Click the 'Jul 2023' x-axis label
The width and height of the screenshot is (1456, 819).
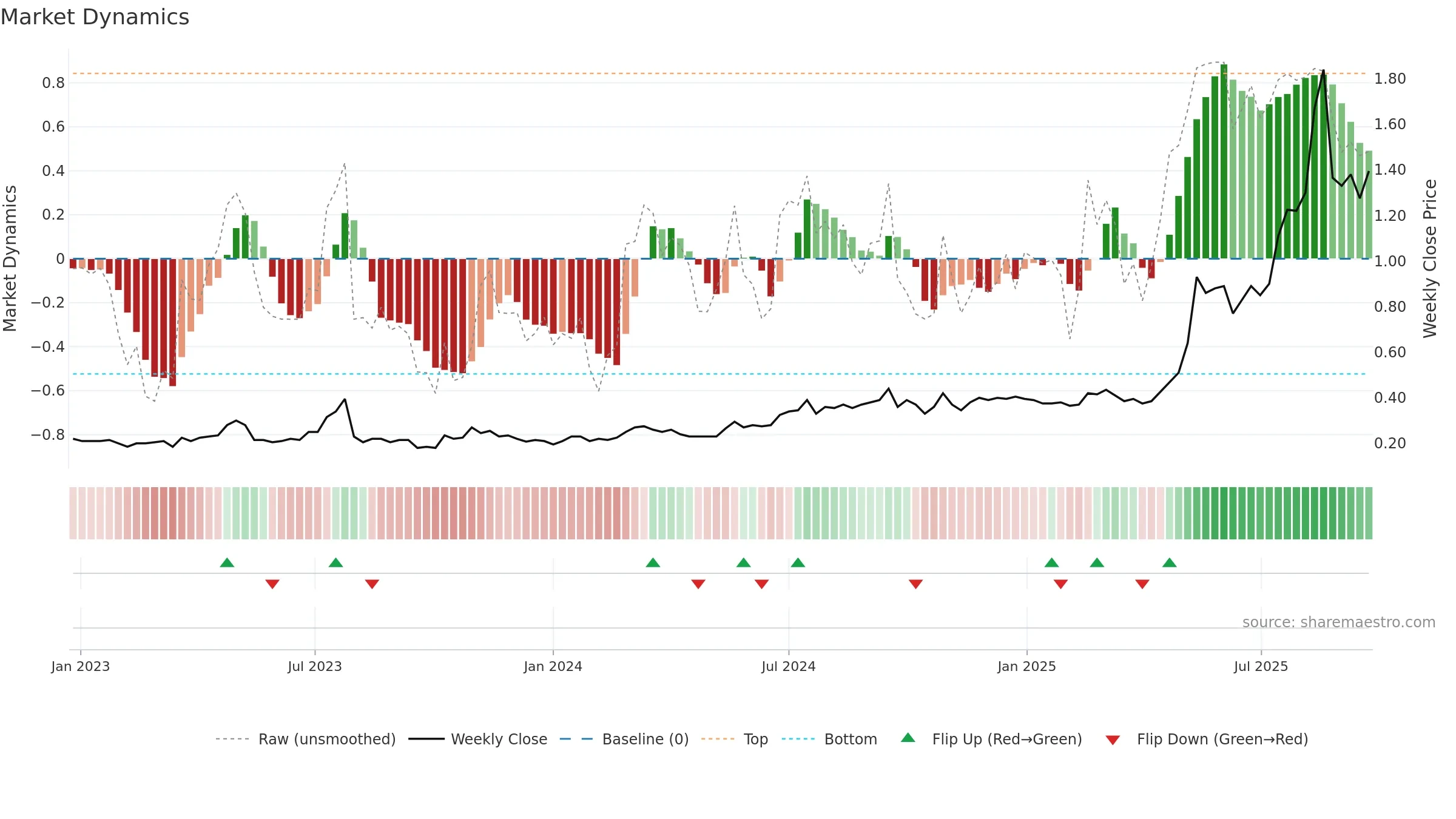[x=315, y=666]
